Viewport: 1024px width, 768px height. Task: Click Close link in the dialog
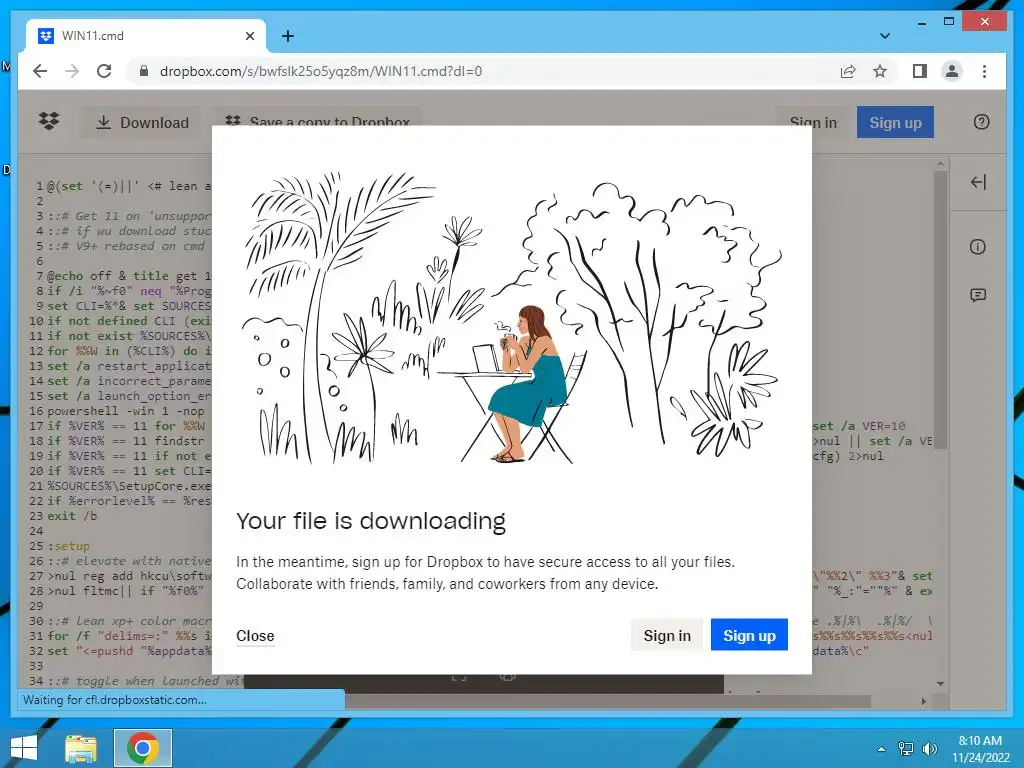coord(255,635)
